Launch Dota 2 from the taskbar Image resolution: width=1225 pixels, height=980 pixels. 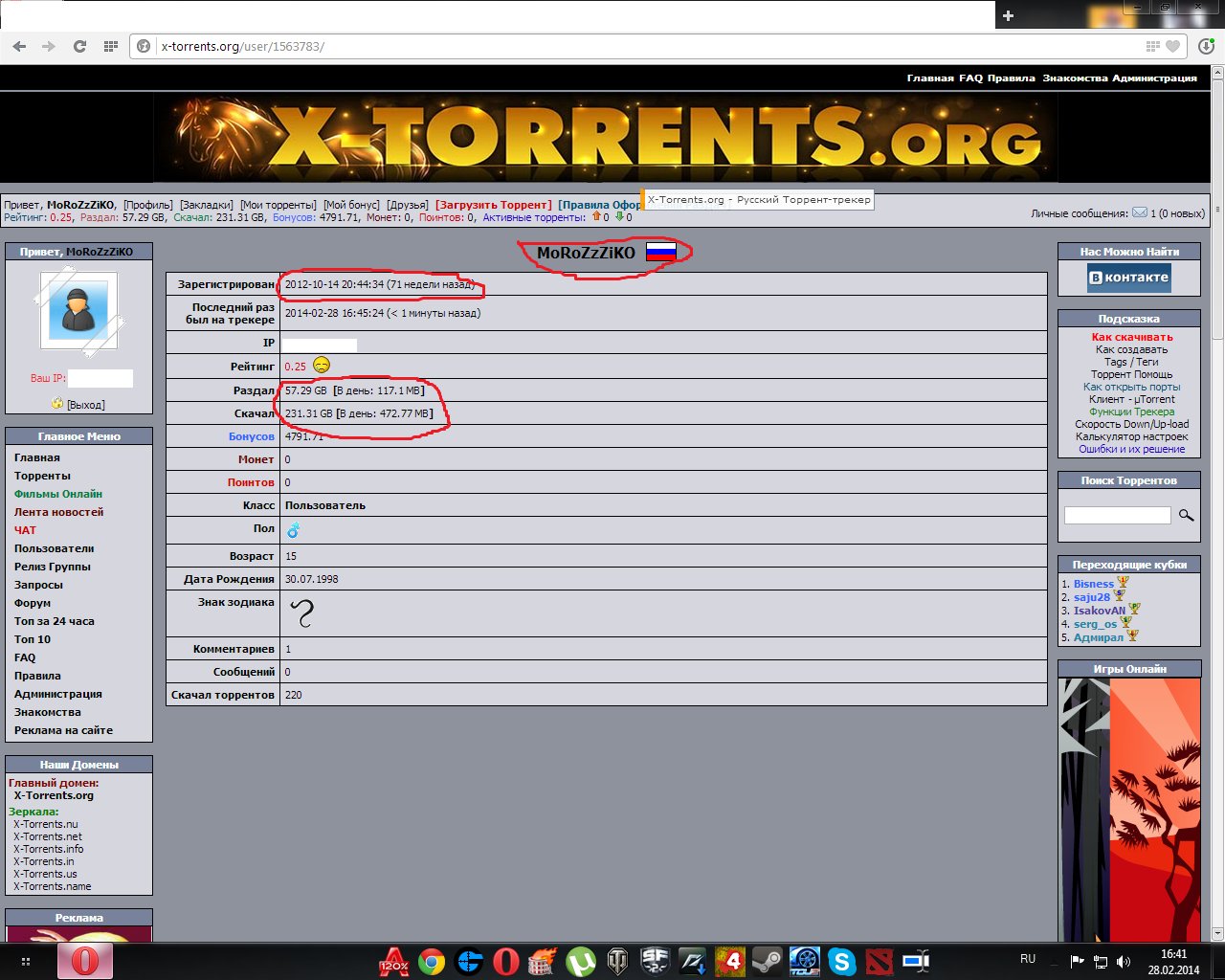879,961
